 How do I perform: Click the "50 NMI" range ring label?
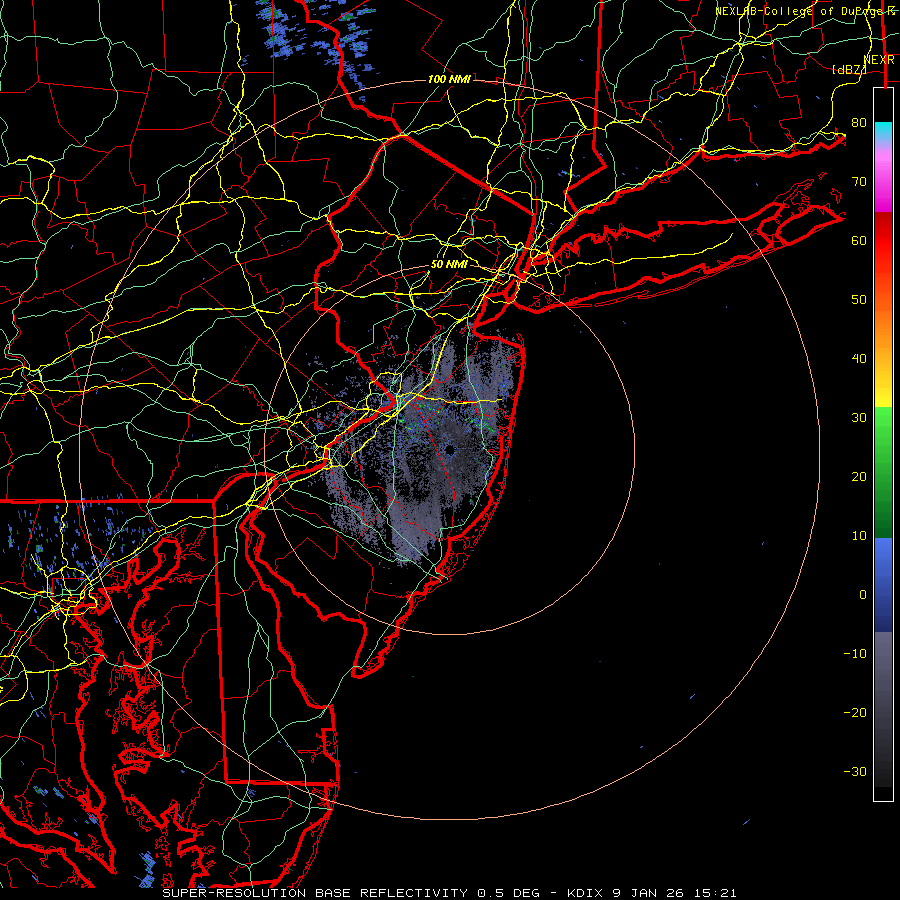point(449,265)
